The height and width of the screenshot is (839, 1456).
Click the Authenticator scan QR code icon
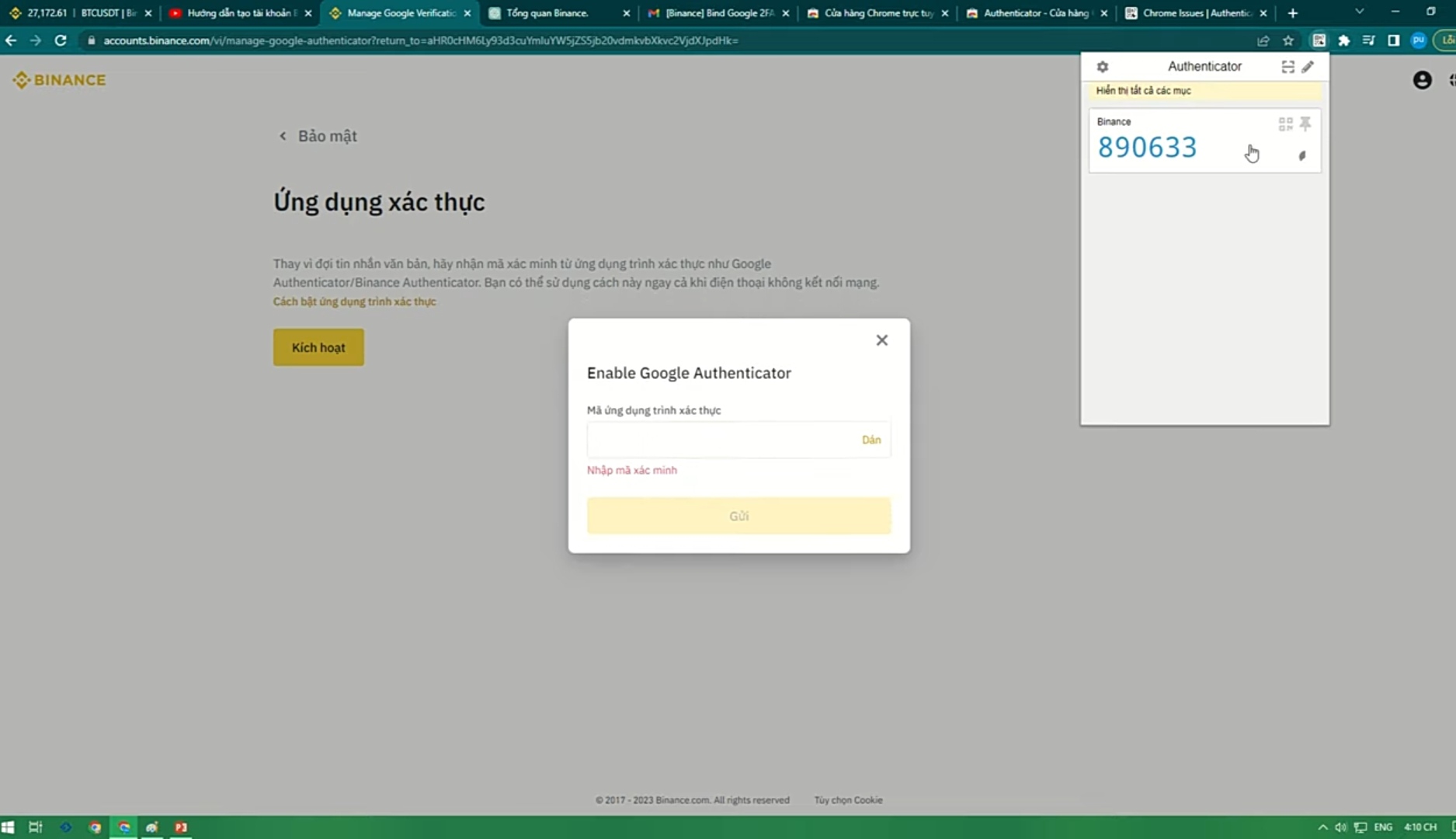point(1287,67)
